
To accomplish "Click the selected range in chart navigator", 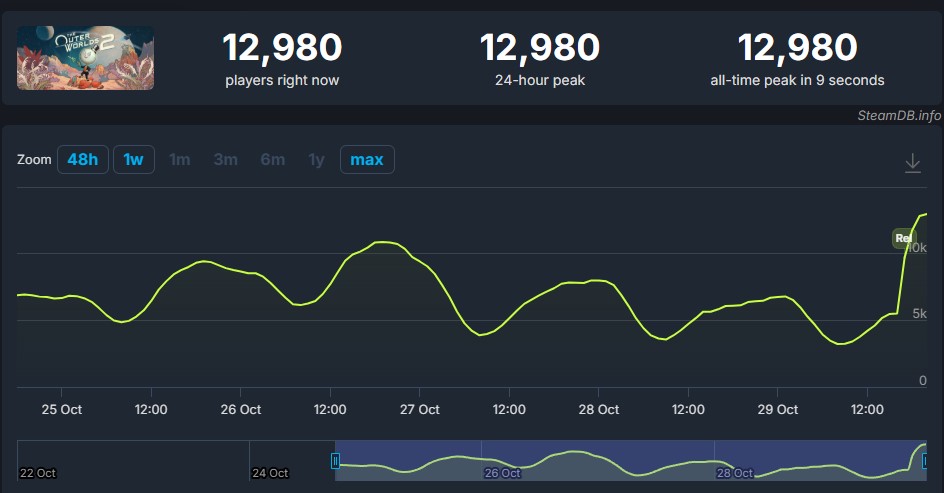I will point(630,460).
